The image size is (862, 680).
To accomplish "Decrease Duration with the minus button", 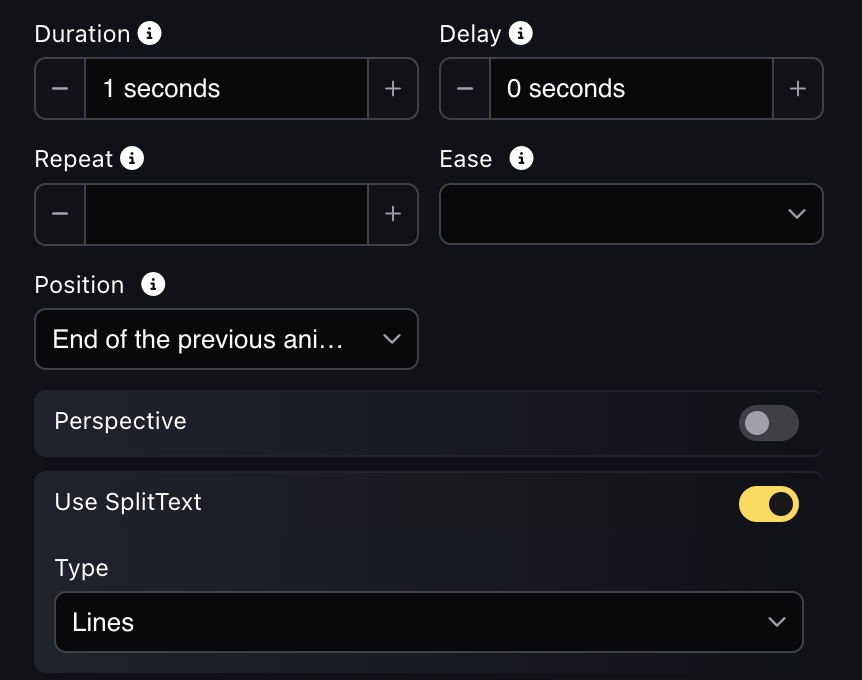I will point(60,89).
